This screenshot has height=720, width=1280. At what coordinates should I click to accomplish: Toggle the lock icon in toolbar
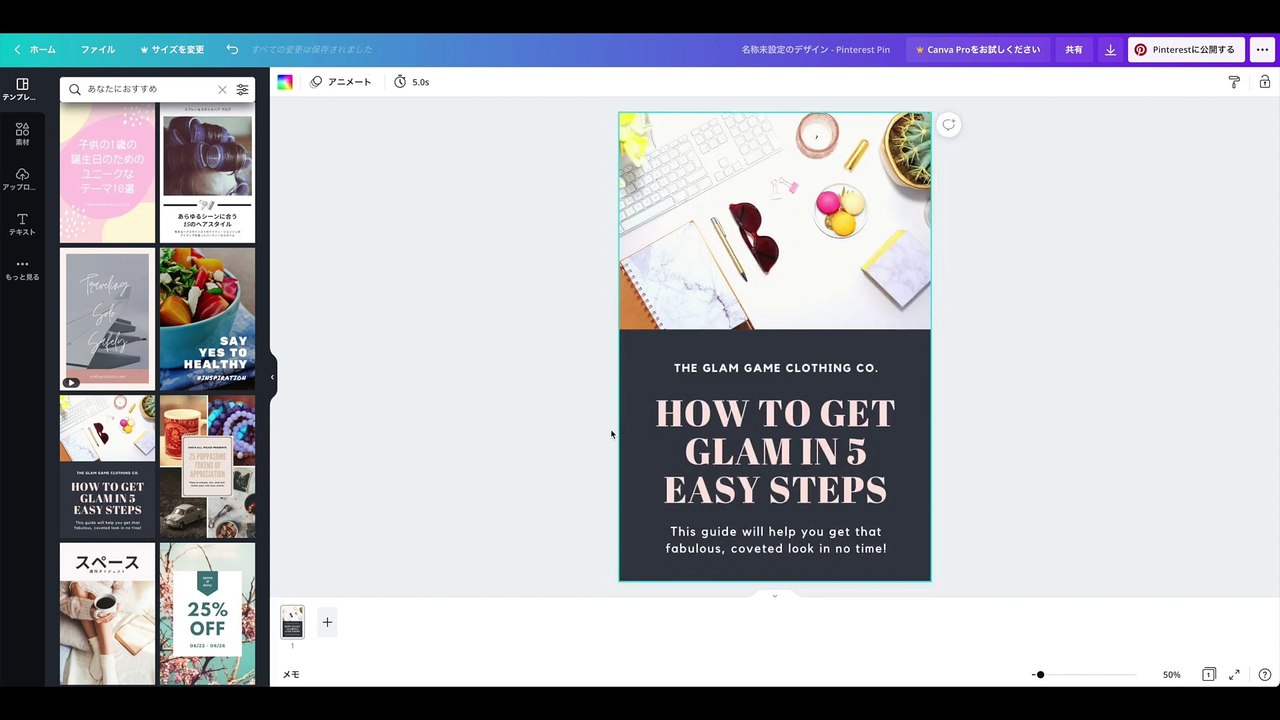click(1265, 82)
